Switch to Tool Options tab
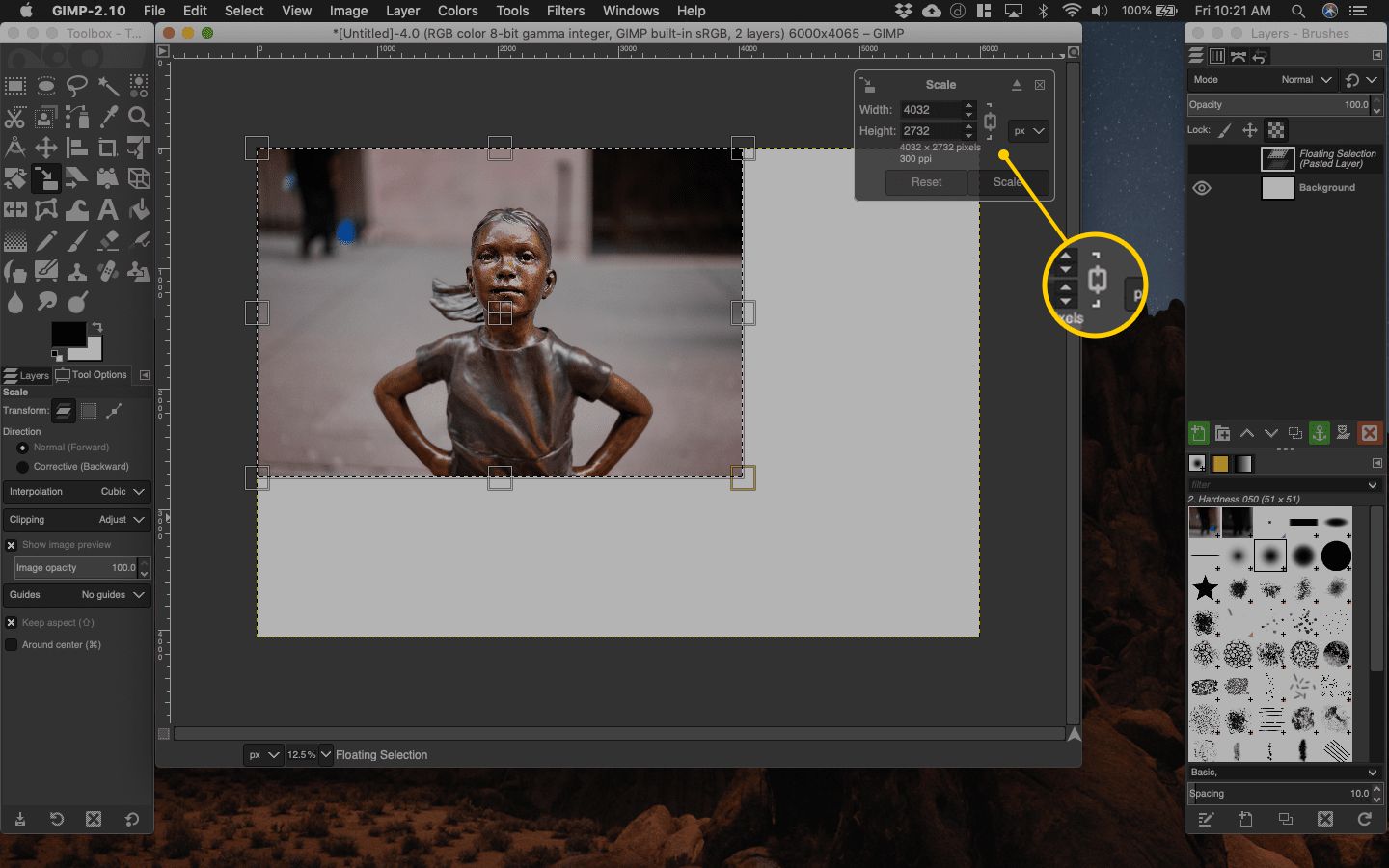The width and height of the screenshot is (1389, 868). click(x=93, y=375)
